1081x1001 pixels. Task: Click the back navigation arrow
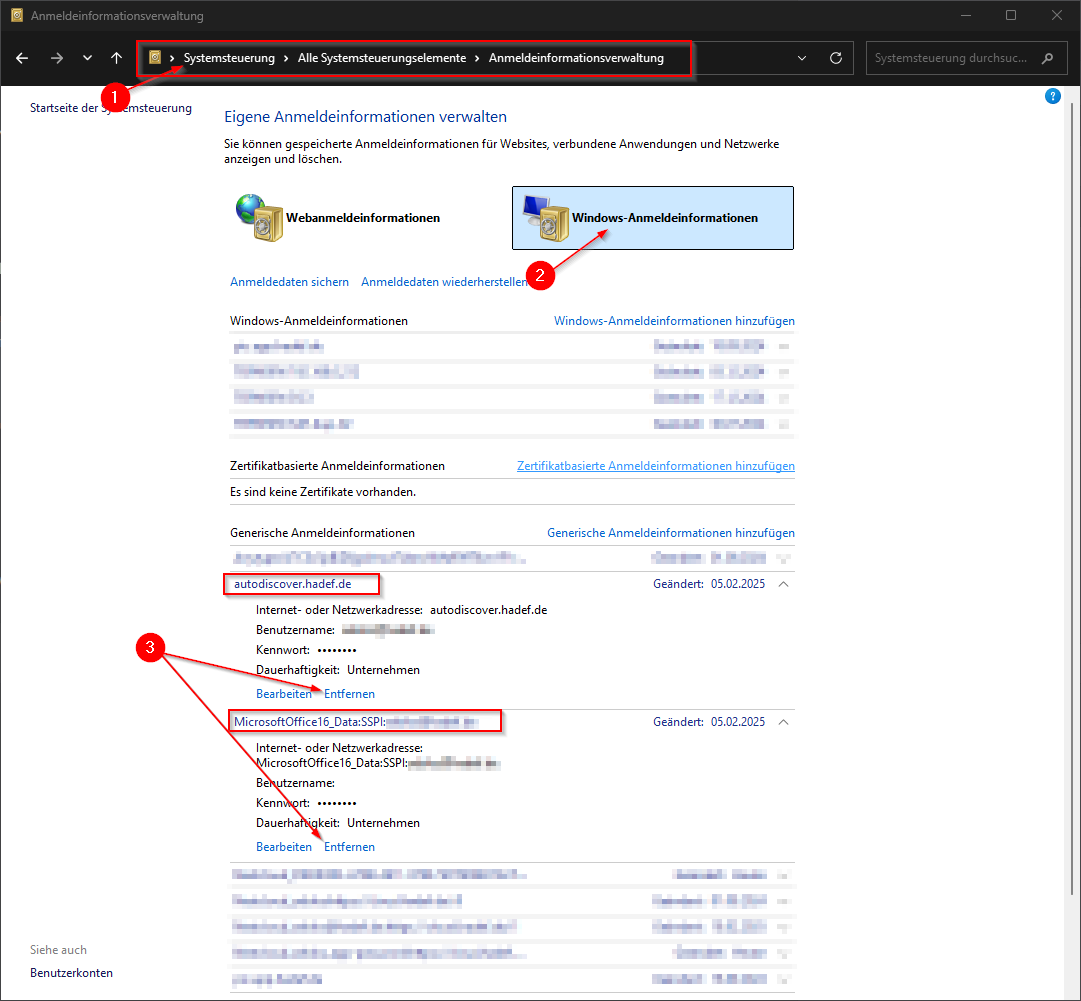[x=22, y=58]
